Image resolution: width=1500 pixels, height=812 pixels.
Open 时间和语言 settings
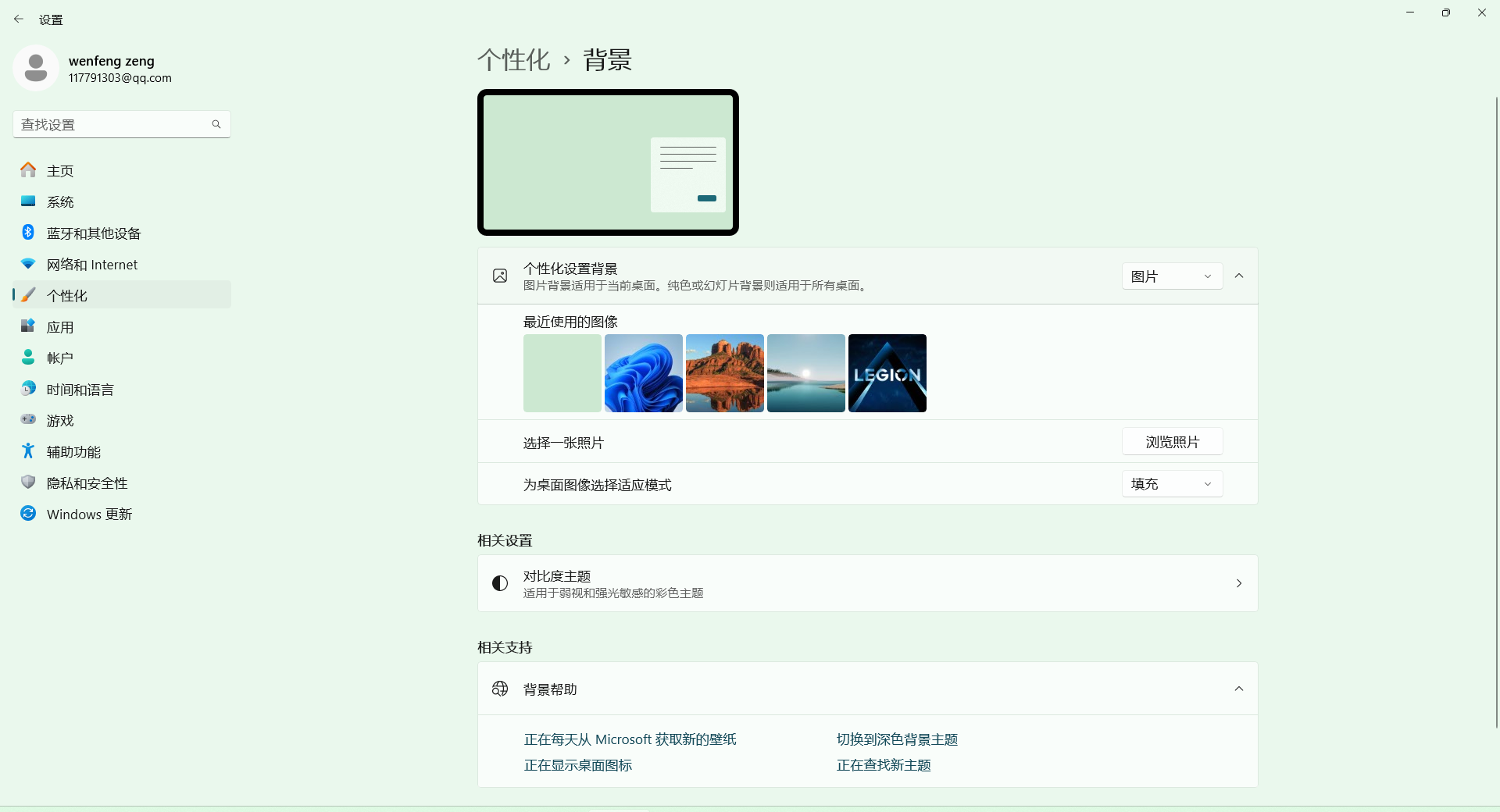click(x=122, y=389)
